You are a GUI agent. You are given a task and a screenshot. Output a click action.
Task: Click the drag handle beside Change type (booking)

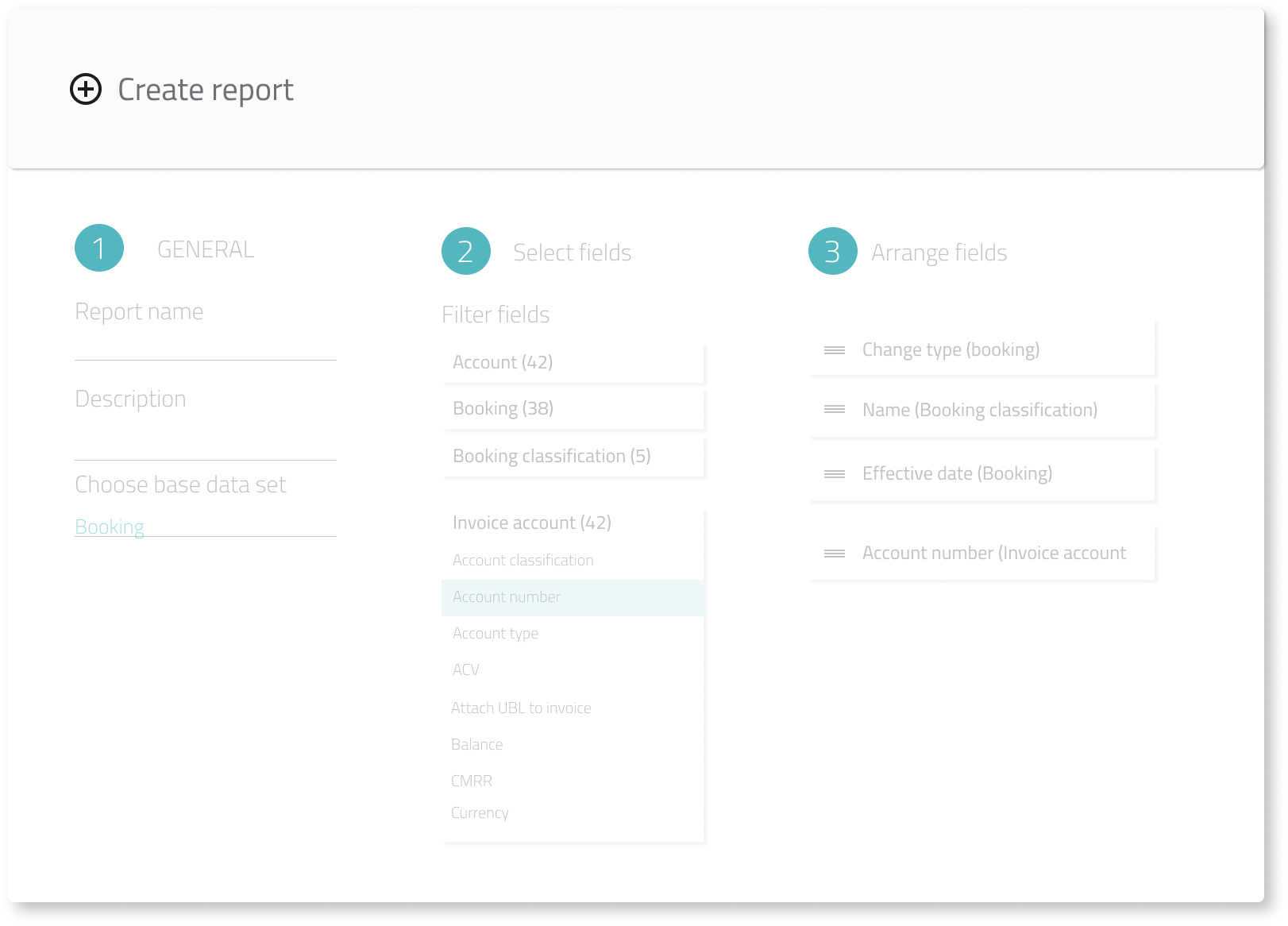point(835,349)
